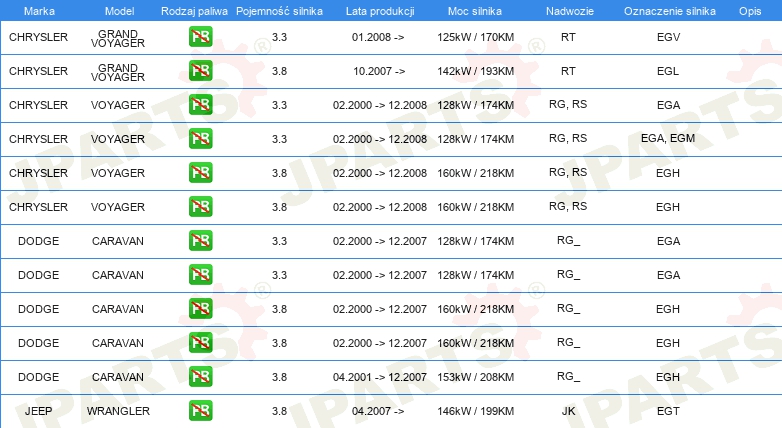Screen dimensions: 782x428
Task: Select the WRANGLER model cell
Action: pos(118,411)
